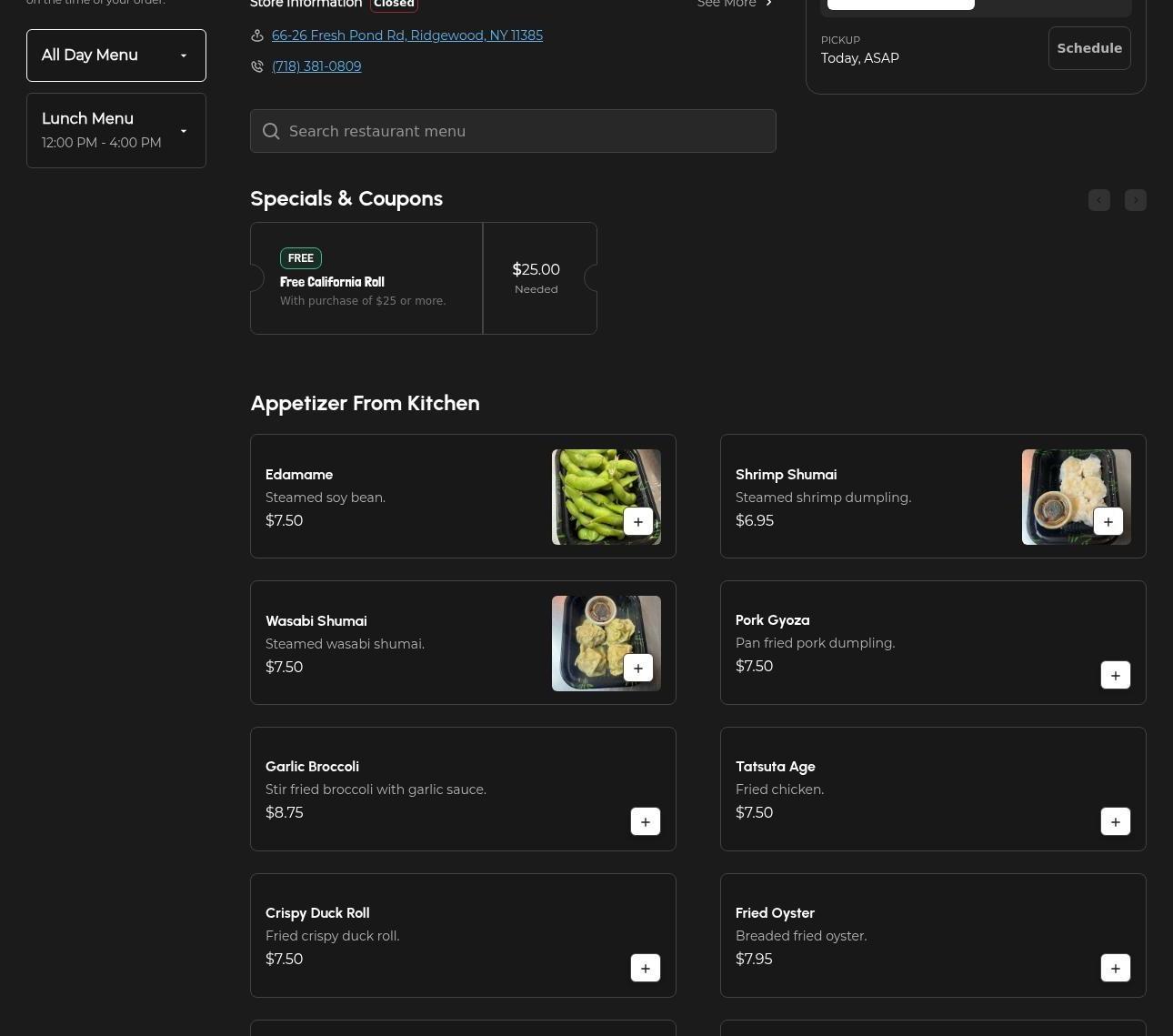Image resolution: width=1173 pixels, height=1036 pixels.
Task: Click the search restaurant menu field
Action: click(513, 131)
